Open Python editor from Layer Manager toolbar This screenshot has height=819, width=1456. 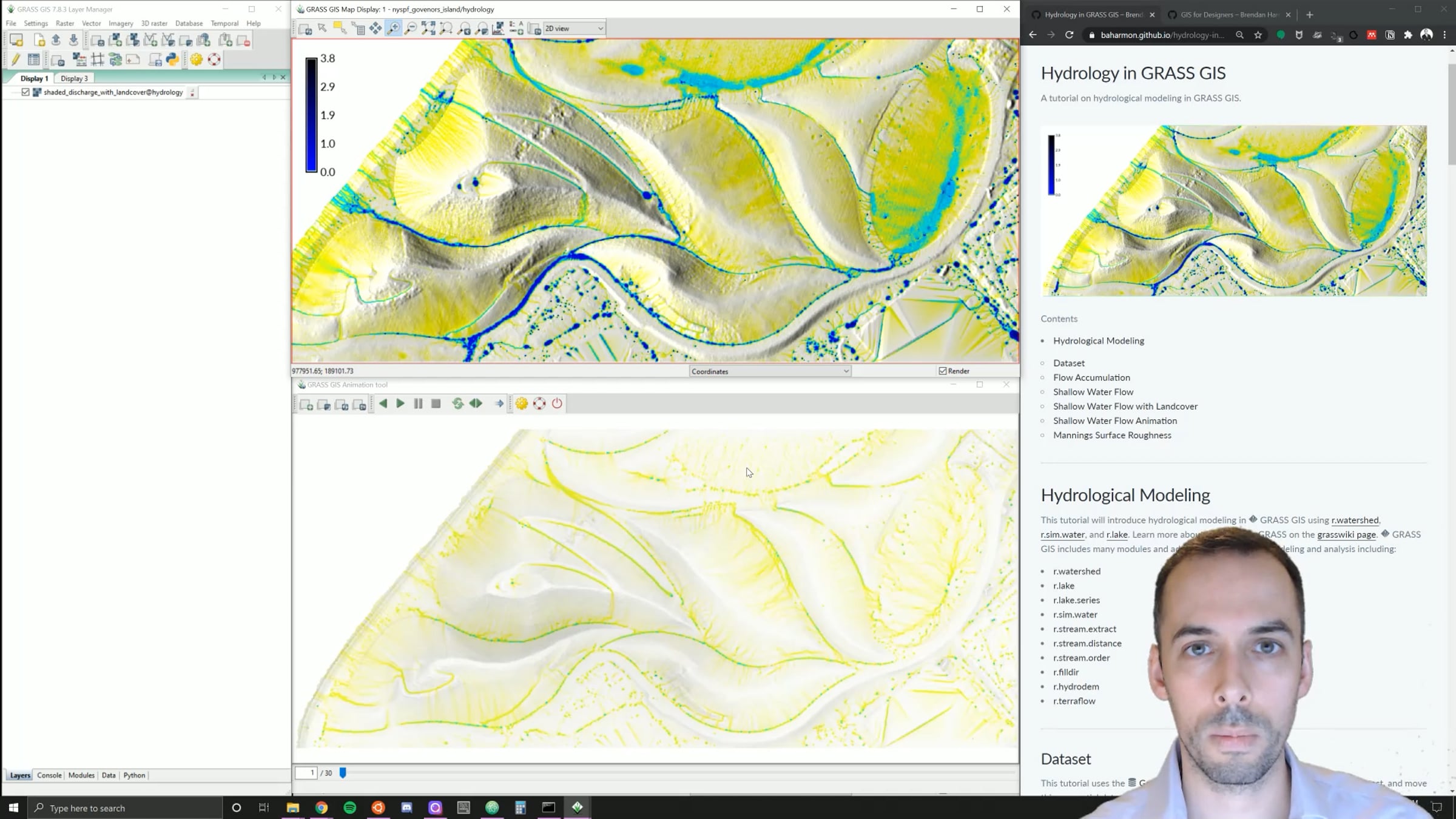click(x=172, y=59)
